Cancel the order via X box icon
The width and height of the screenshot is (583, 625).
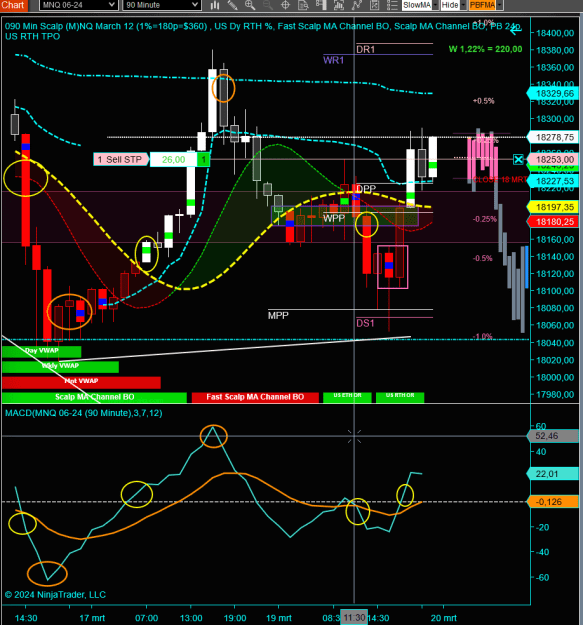pos(518,159)
